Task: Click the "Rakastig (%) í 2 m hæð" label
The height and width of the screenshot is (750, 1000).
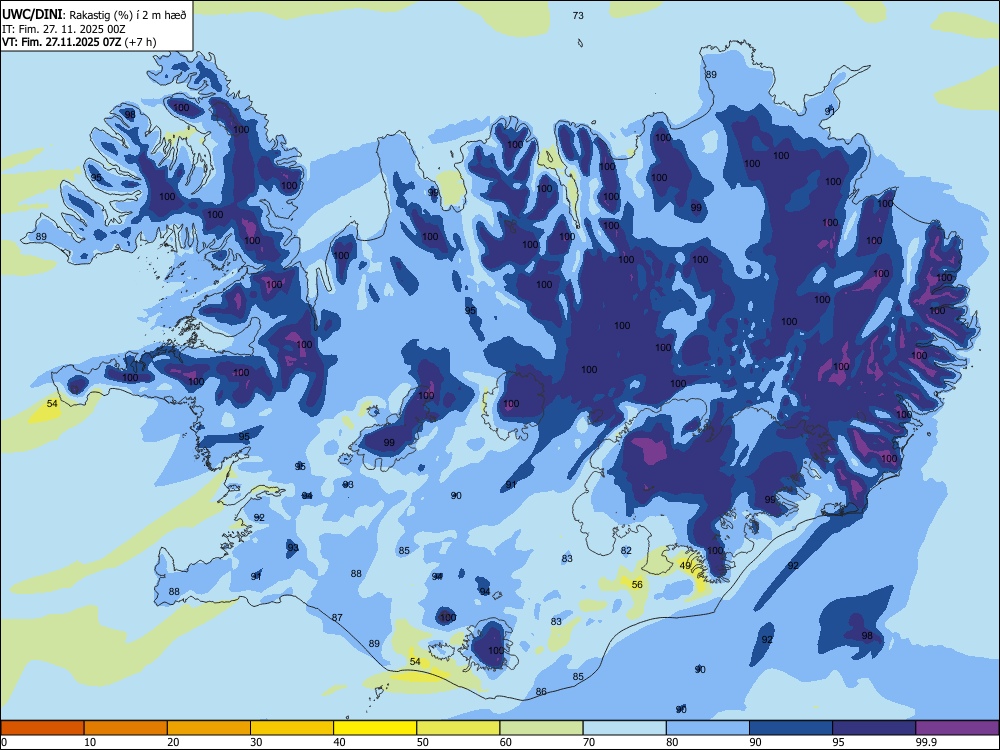Action: (x=128, y=15)
